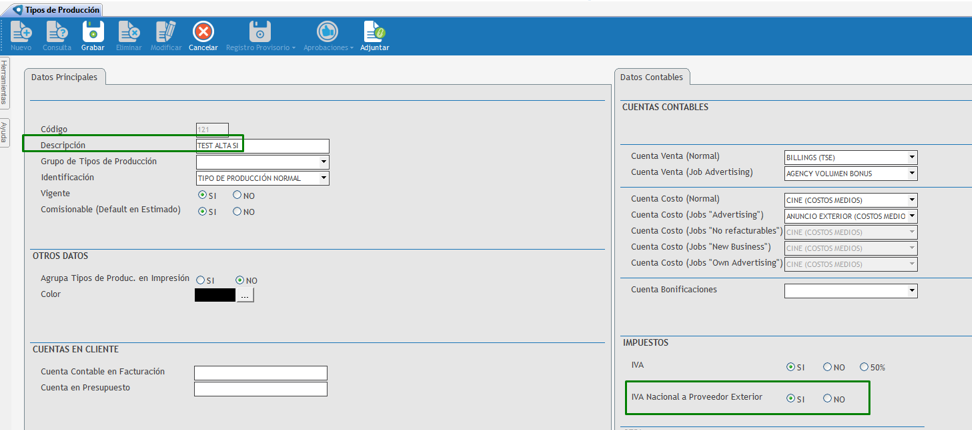This screenshot has width=972, height=430.
Task: Select IVA 50% radio option
Action: click(x=864, y=367)
